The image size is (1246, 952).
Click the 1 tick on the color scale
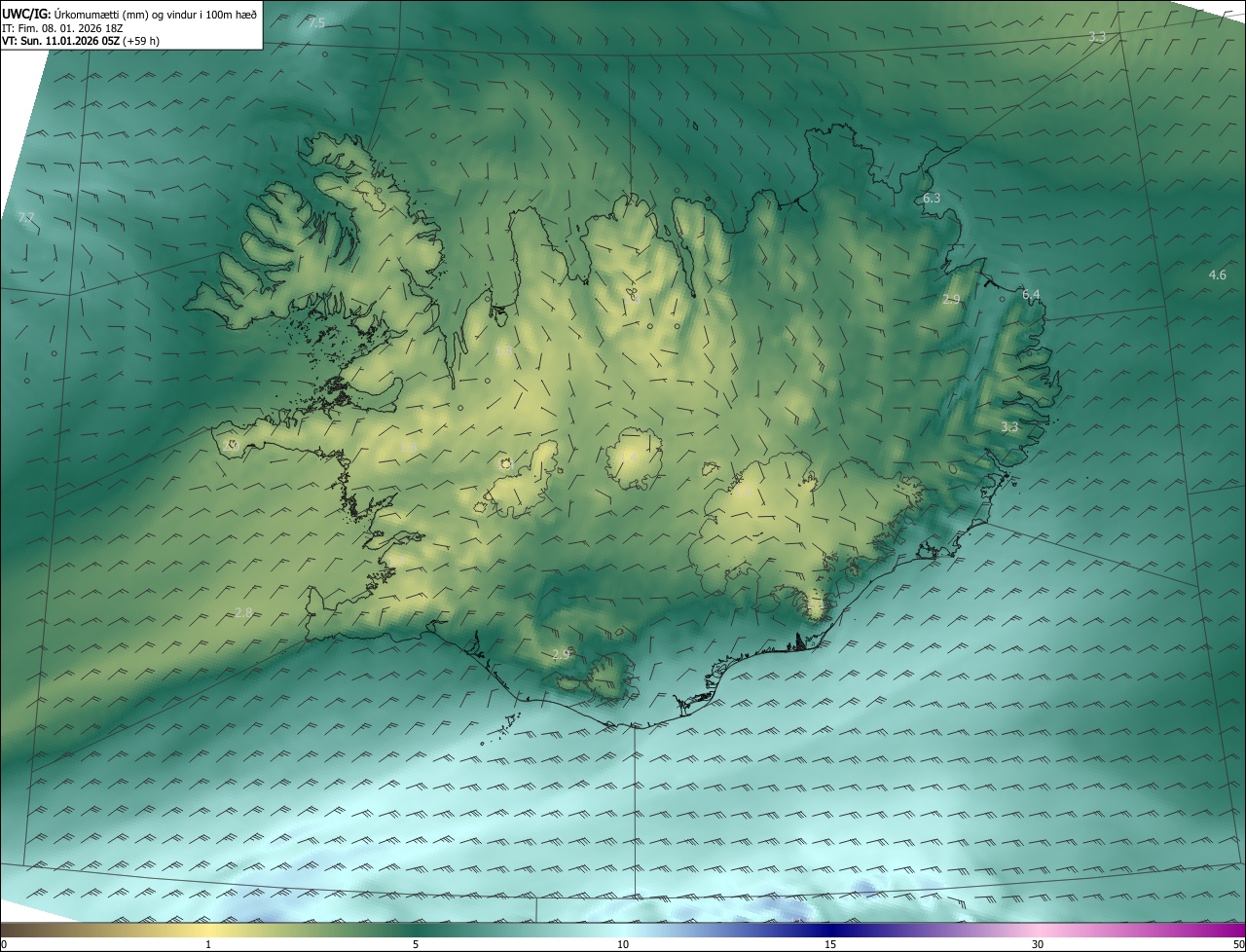[209, 944]
